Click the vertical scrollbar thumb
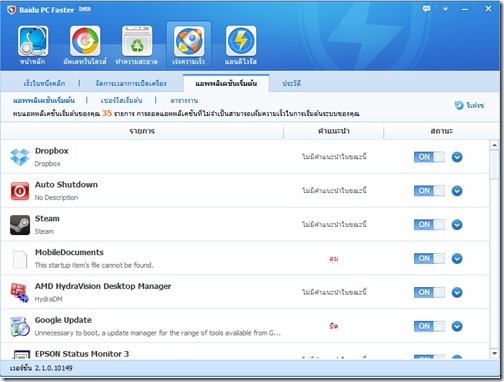This screenshot has width=504, height=382. point(494,165)
